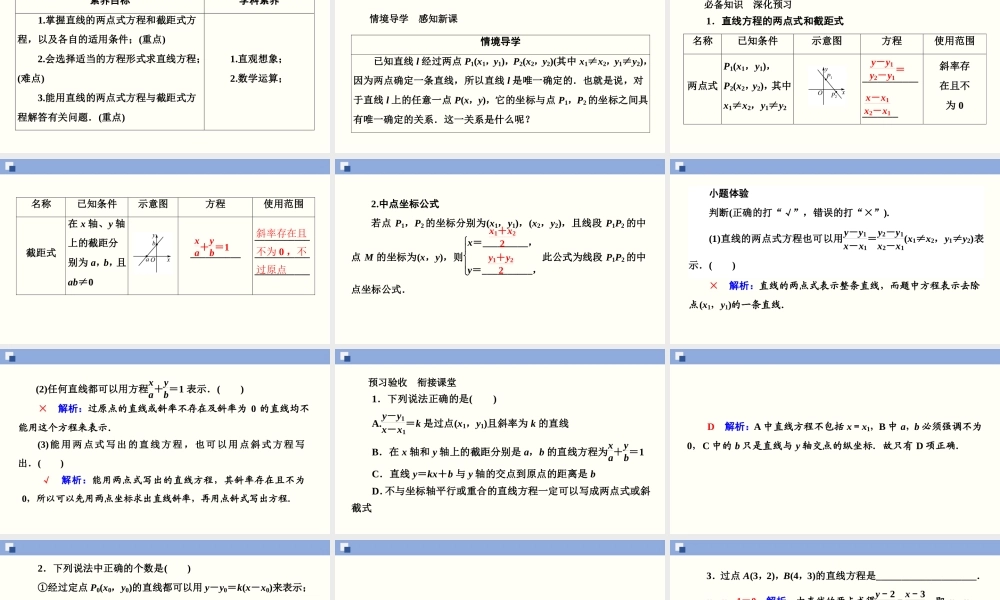Click the red formula x/a+y/b=1 in the table
This screenshot has width=1000, height=600.
212,247
